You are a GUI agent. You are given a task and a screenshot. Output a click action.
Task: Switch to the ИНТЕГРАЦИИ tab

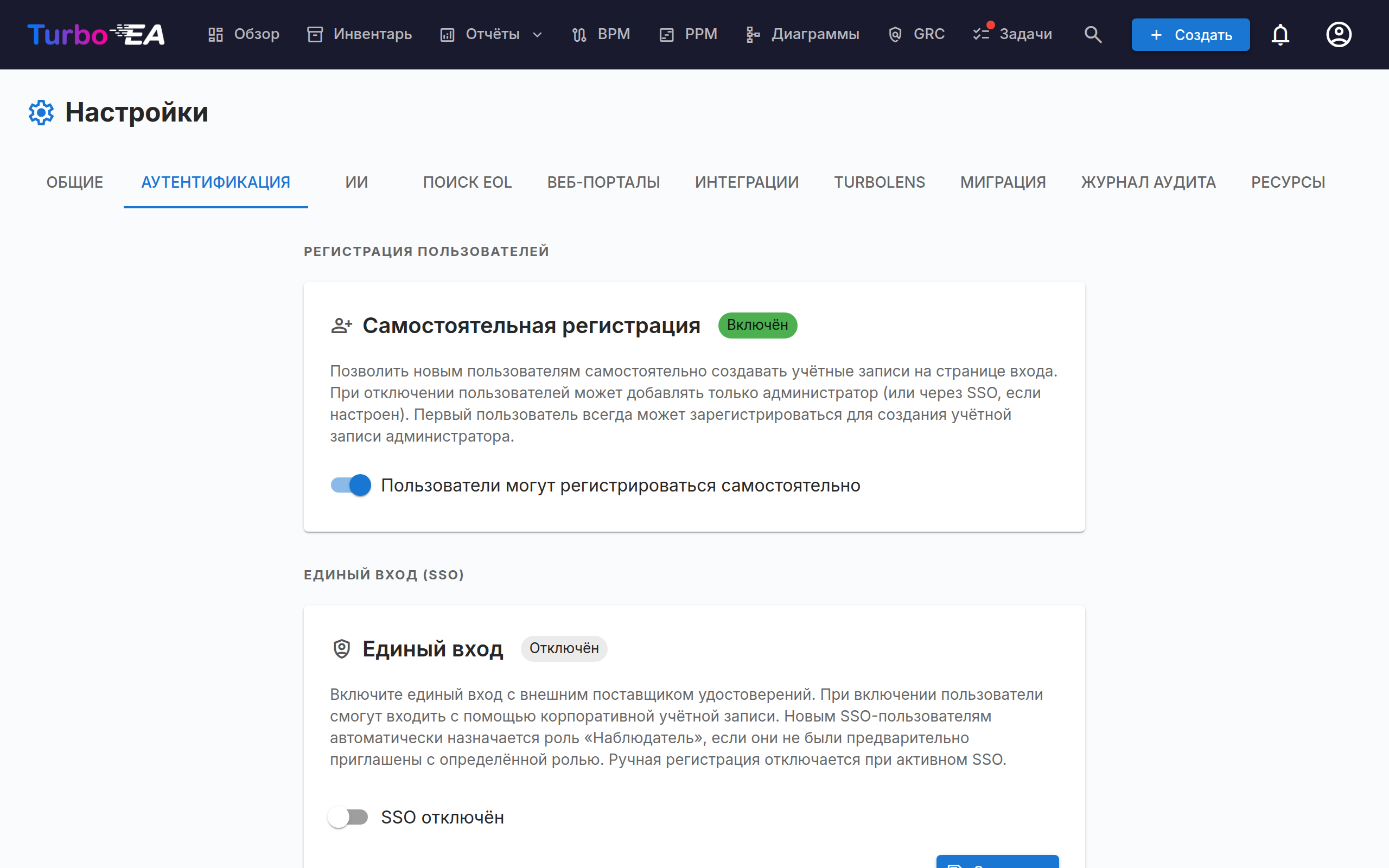point(747,183)
